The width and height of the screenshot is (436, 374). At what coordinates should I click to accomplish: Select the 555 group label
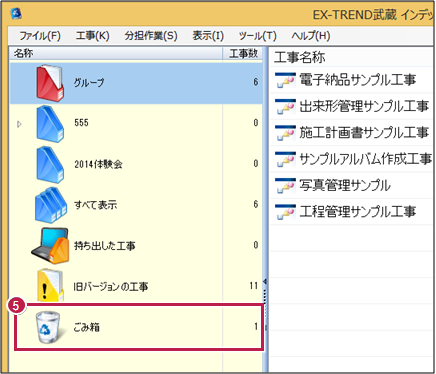tap(81, 123)
